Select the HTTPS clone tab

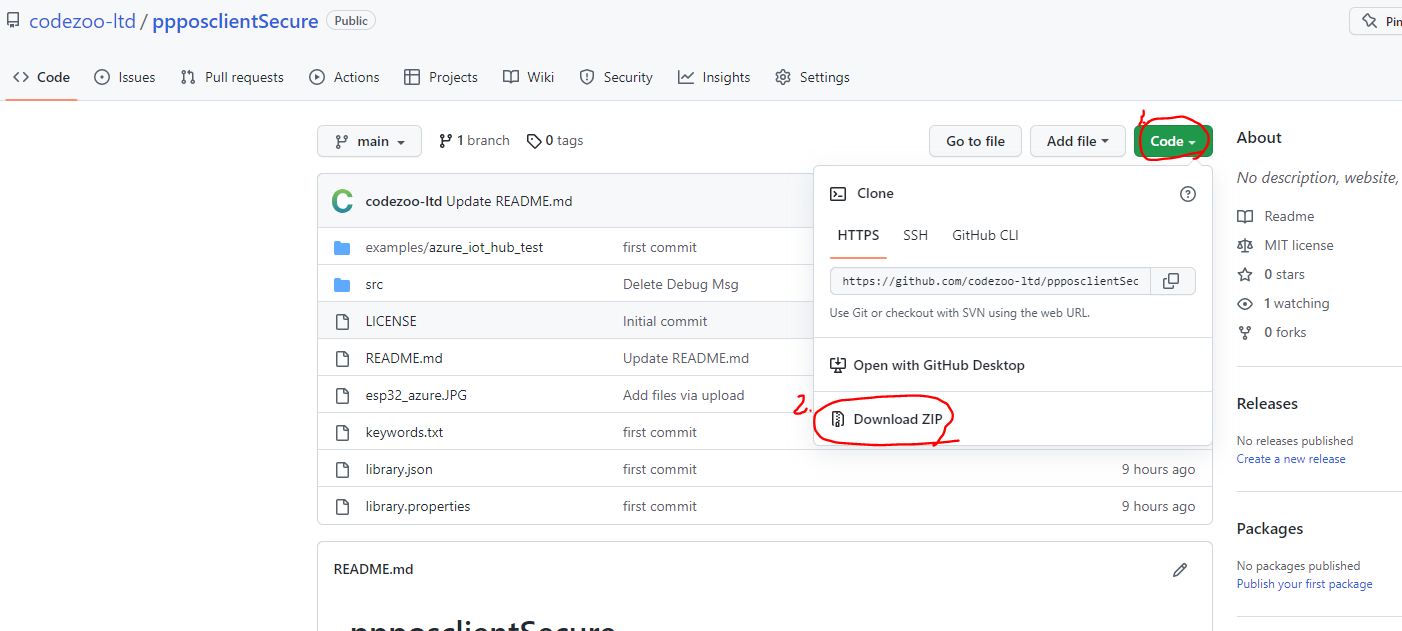click(858, 235)
